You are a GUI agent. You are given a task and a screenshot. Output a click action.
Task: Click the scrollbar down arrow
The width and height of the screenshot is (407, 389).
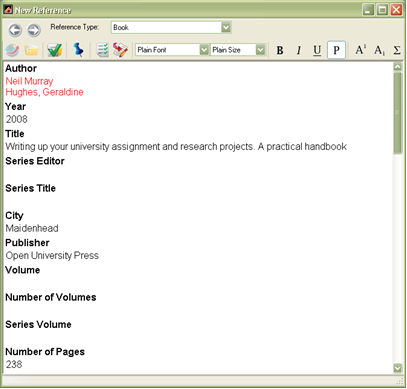[x=397, y=368]
